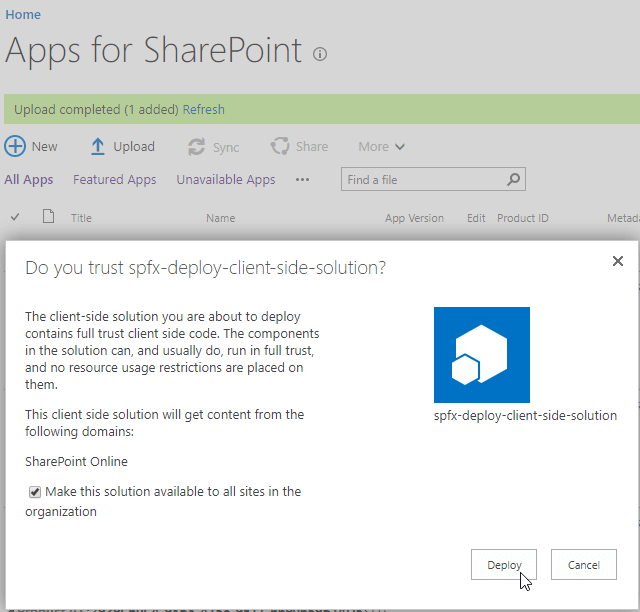Cancel the trust dialog
The height and width of the screenshot is (612, 640).
[x=583, y=565]
